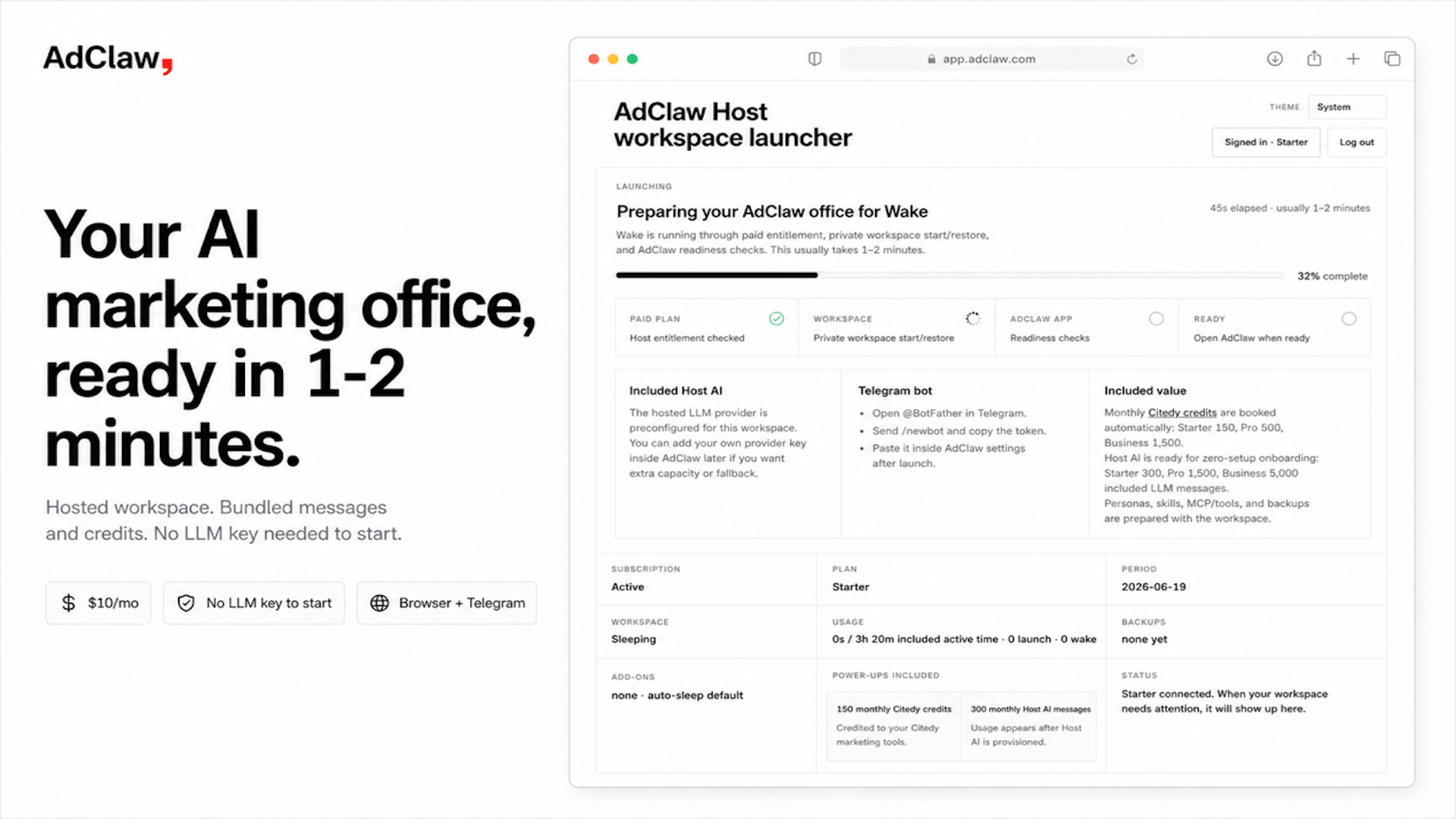
Task: Click the shield check icon
Action: click(186, 603)
